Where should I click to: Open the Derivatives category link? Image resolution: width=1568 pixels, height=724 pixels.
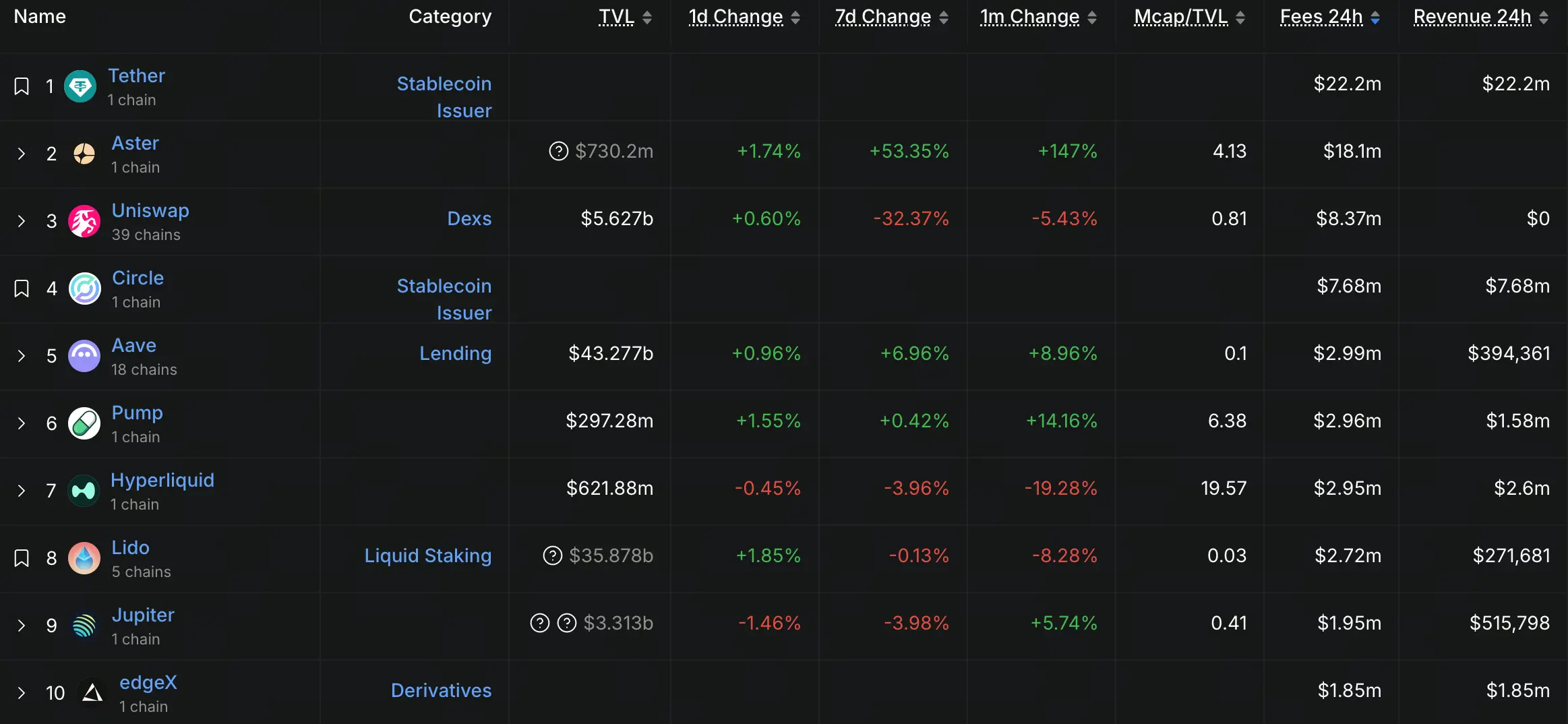442,690
